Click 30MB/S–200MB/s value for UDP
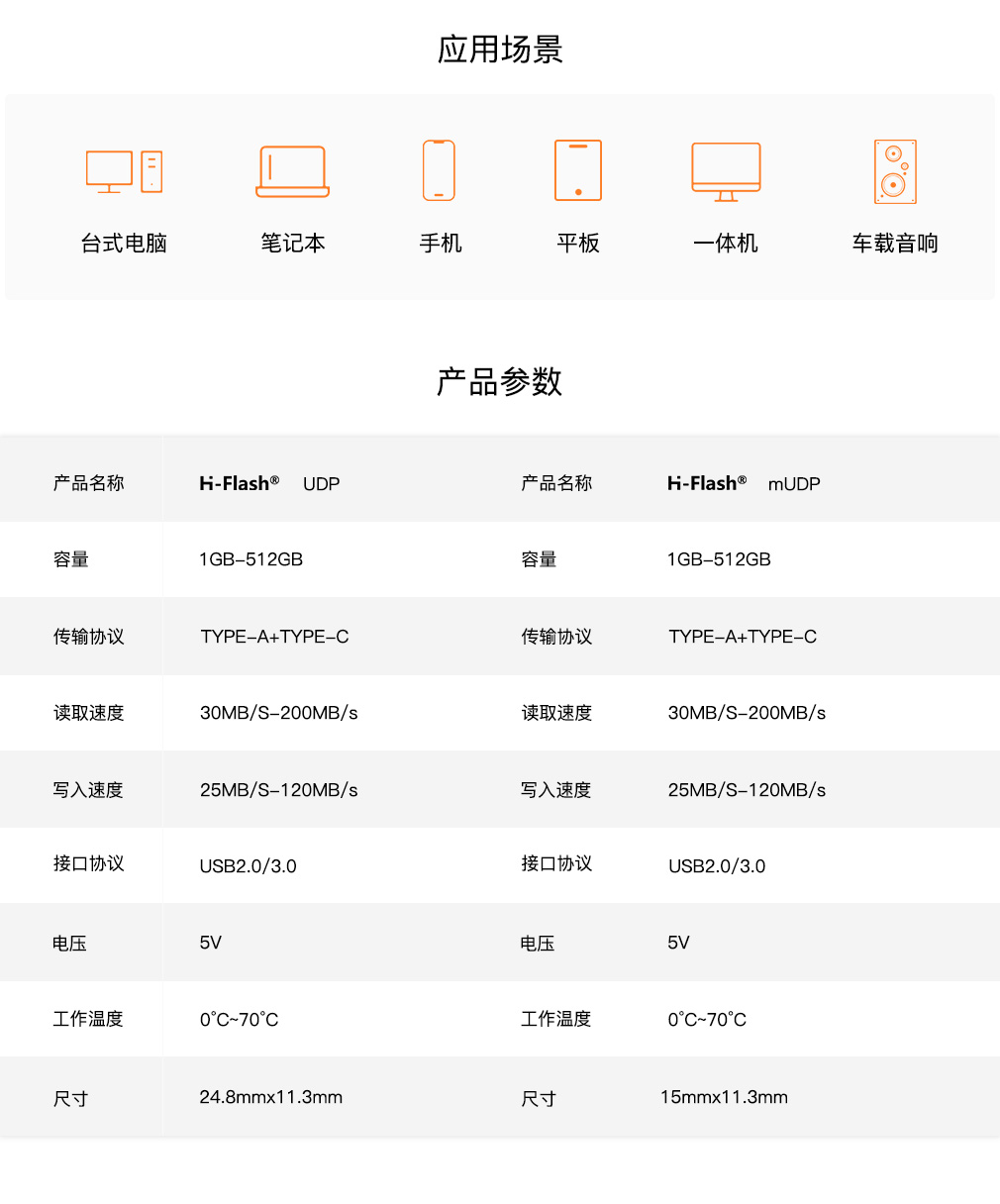Screen dimensions: 1000x1204 (x=279, y=713)
